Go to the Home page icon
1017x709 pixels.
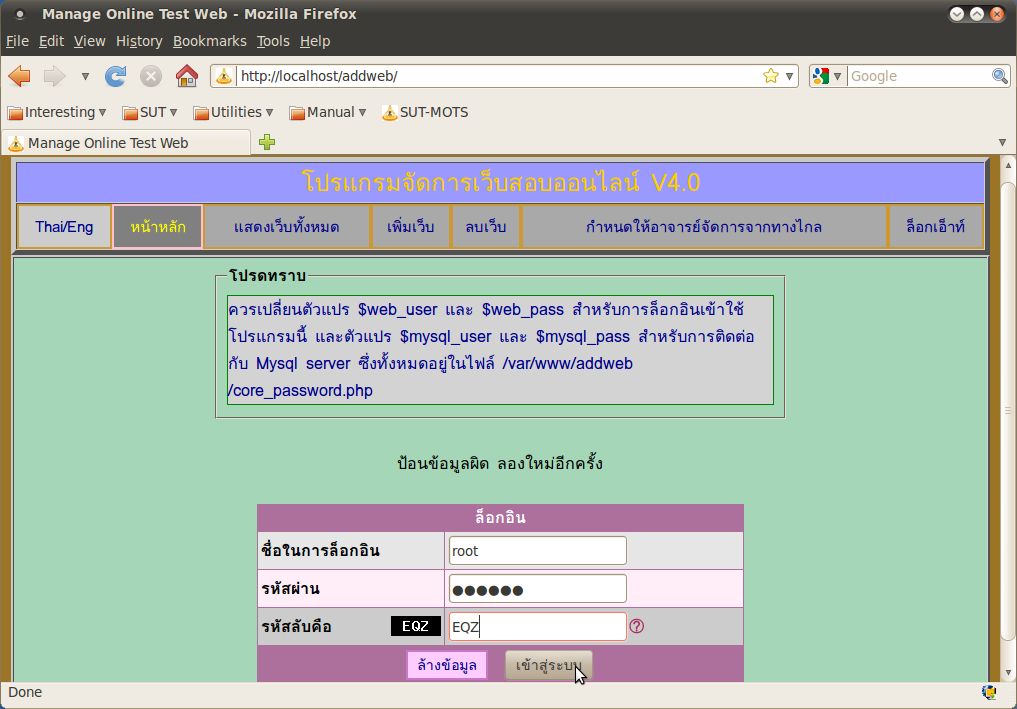click(x=187, y=76)
